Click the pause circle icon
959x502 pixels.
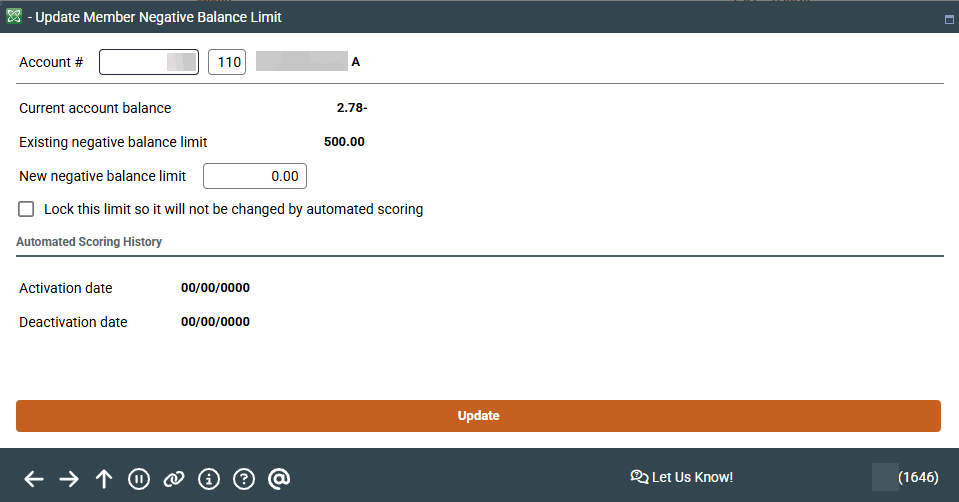139,479
